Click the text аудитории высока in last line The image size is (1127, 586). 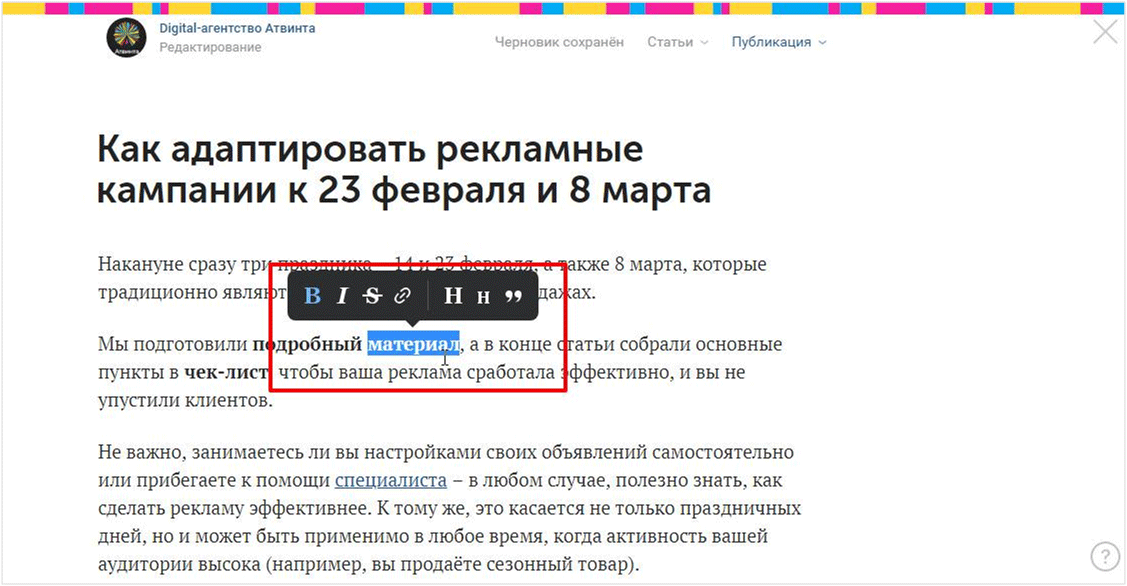click(179, 564)
